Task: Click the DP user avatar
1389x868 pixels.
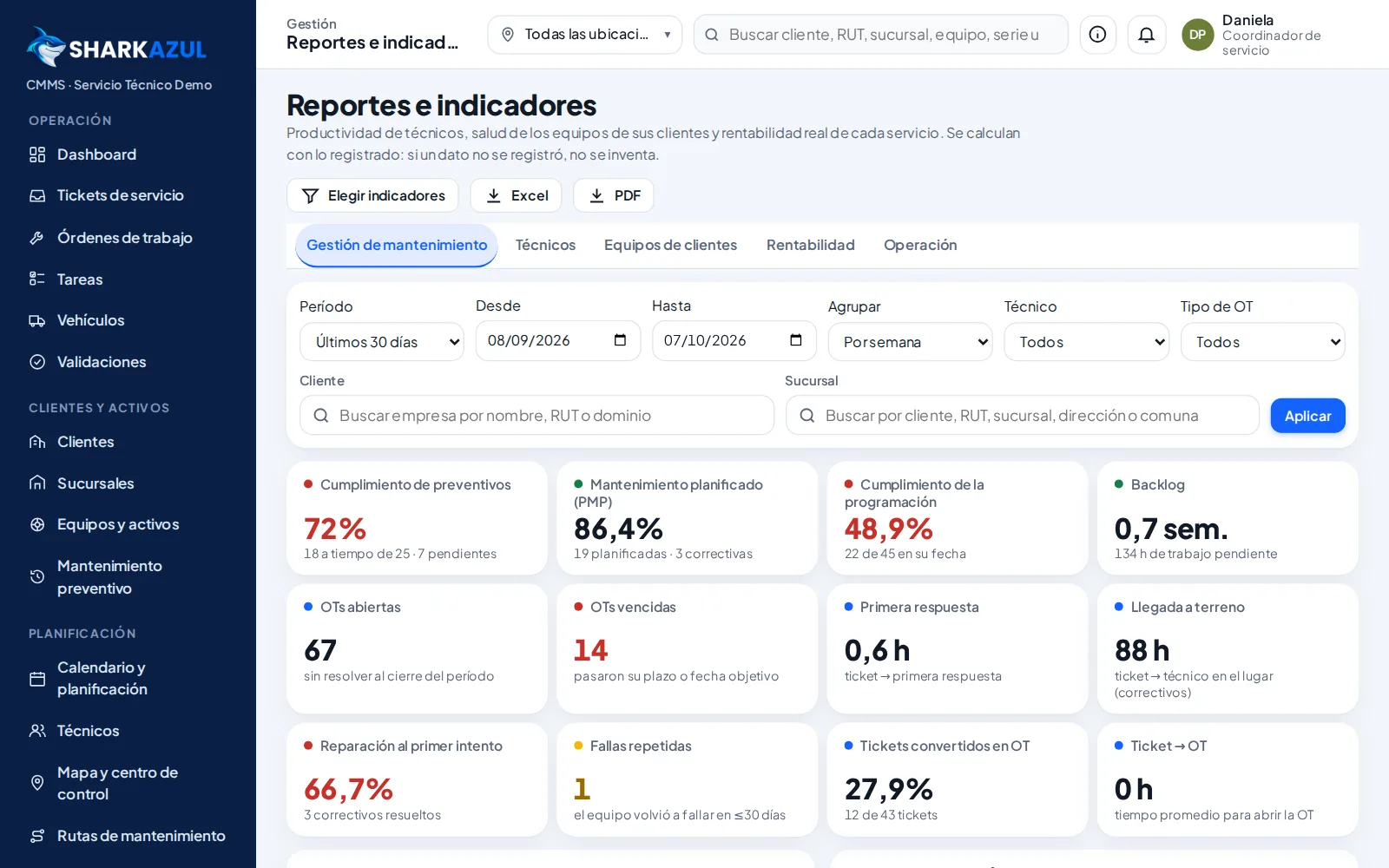Action: point(1197,35)
